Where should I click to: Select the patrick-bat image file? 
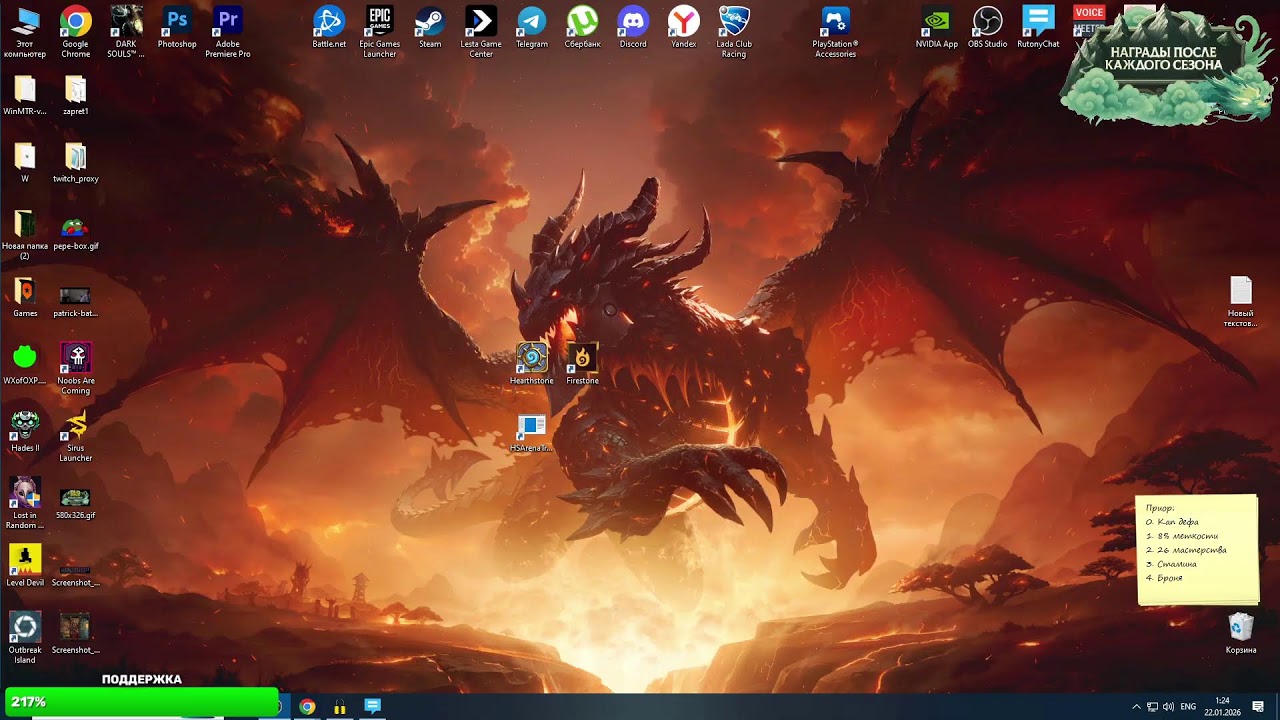point(76,300)
